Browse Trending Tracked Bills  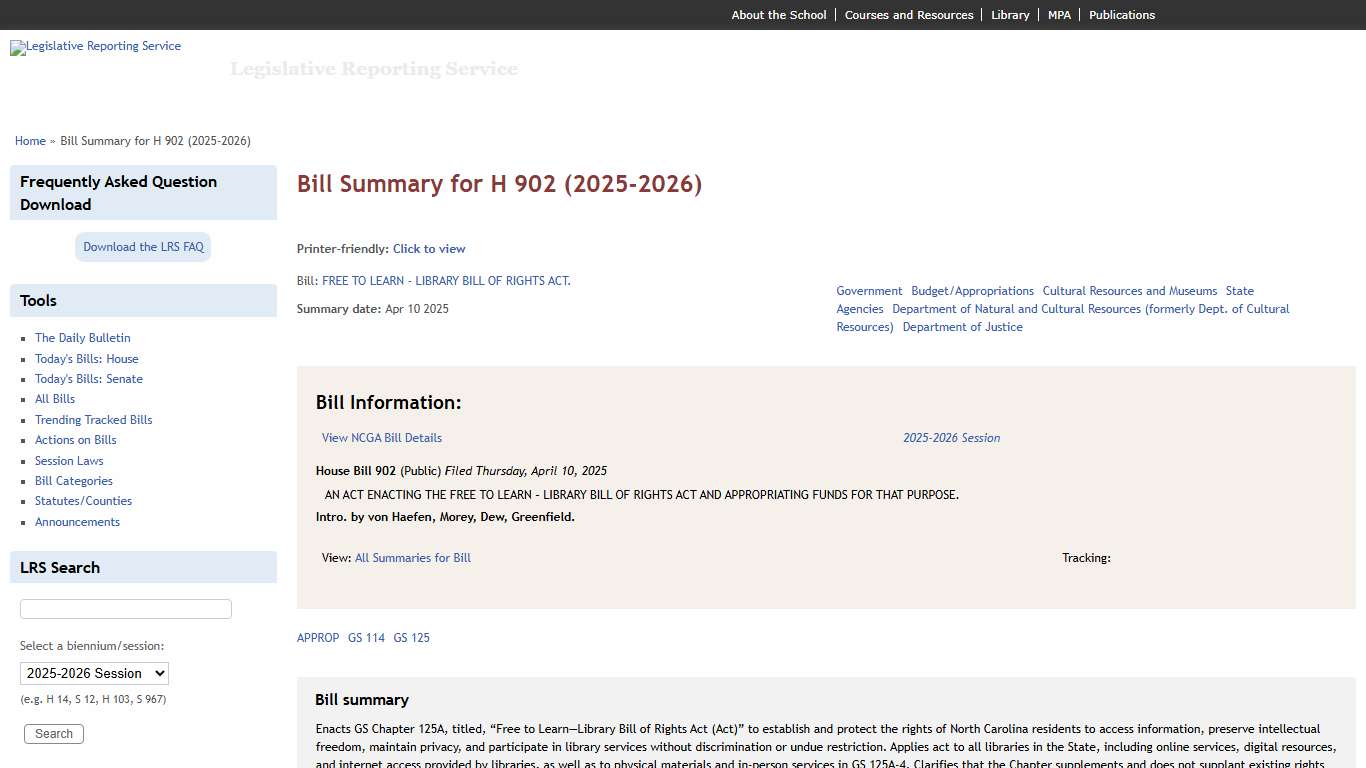tap(93, 419)
